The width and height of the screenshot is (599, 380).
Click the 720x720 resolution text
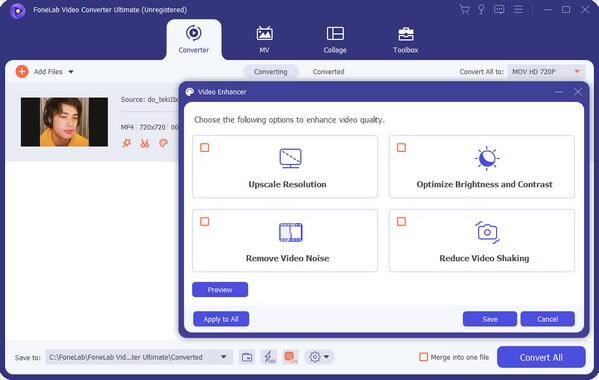(152, 127)
